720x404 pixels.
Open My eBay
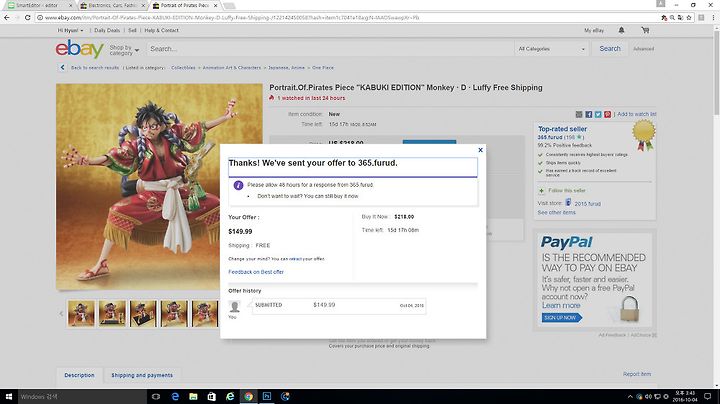[x=594, y=30]
